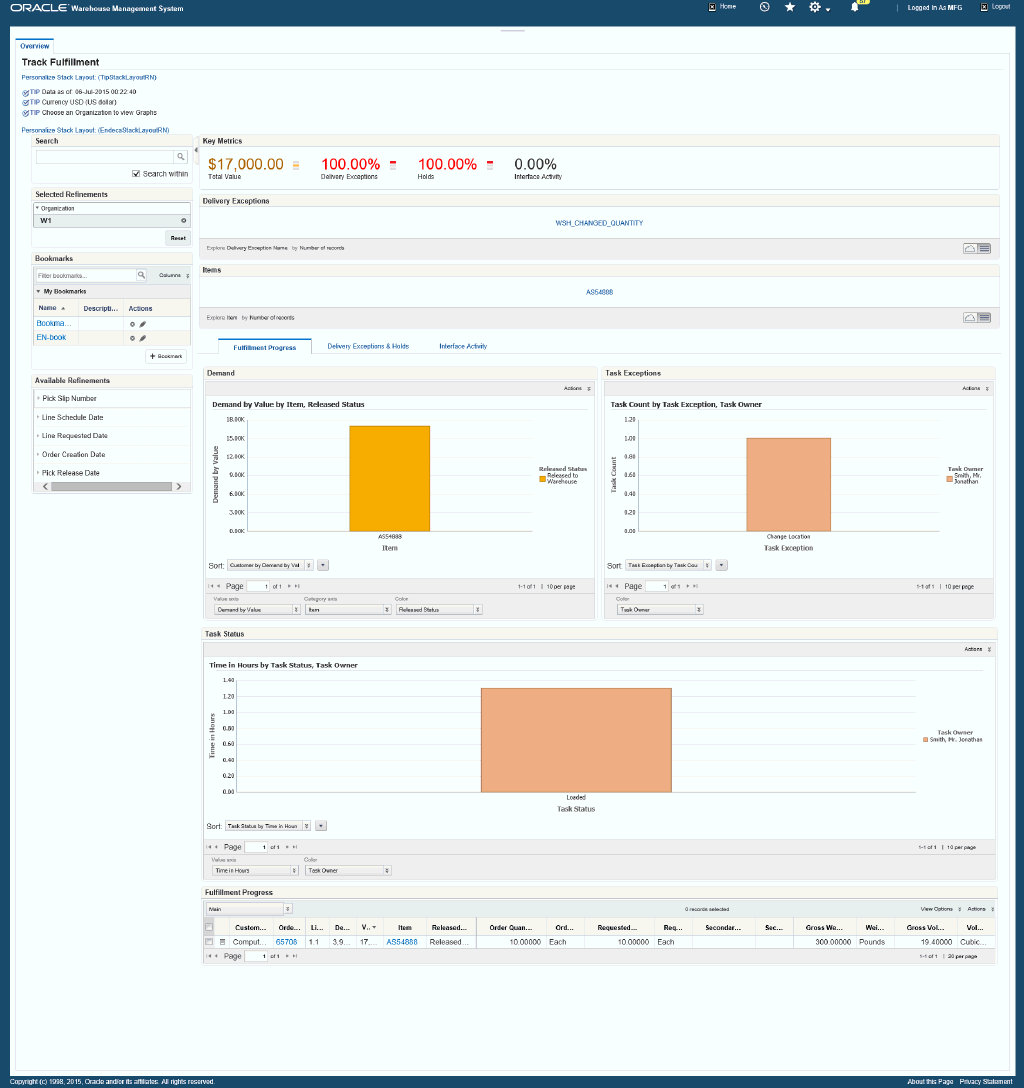Viewport: 1024px width, 1088px height.
Task: Open Demand chart Sort dropdown
Action: pos(270,566)
